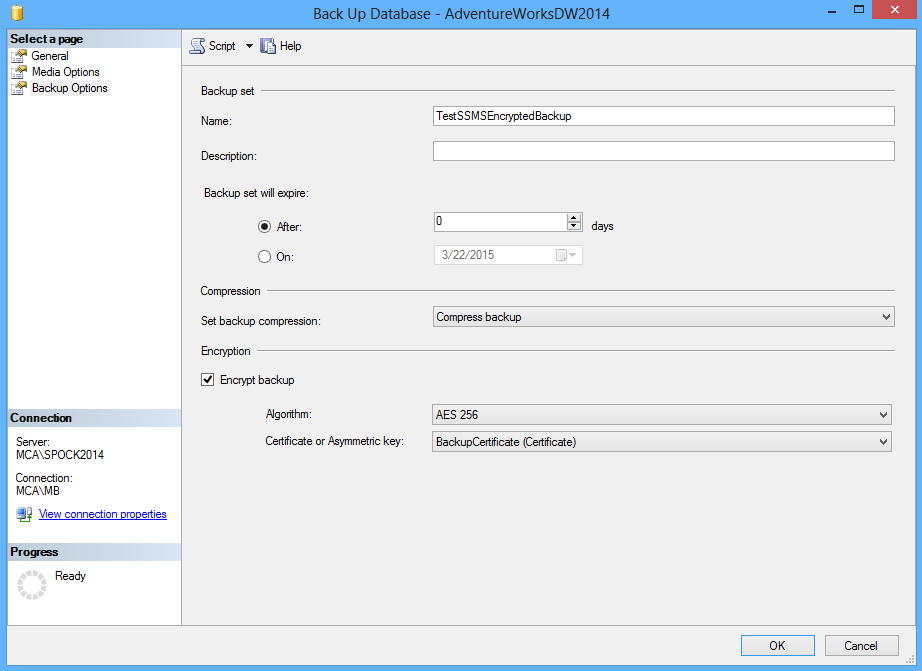Select the 'After' expiration radio button
922x671 pixels.
(x=264, y=227)
